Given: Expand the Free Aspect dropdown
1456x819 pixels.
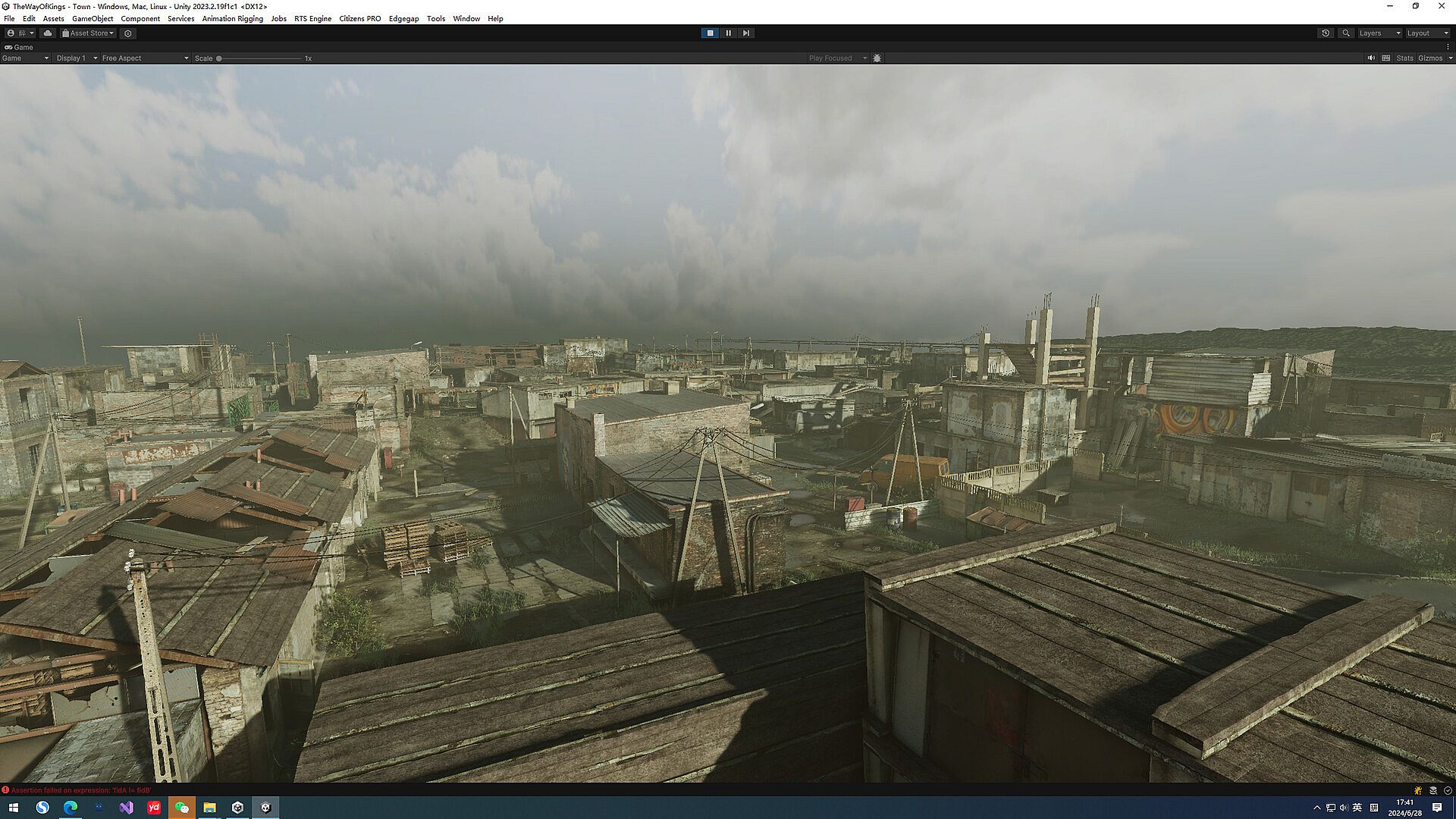Looking at the screenshot, I should (145, 58).
